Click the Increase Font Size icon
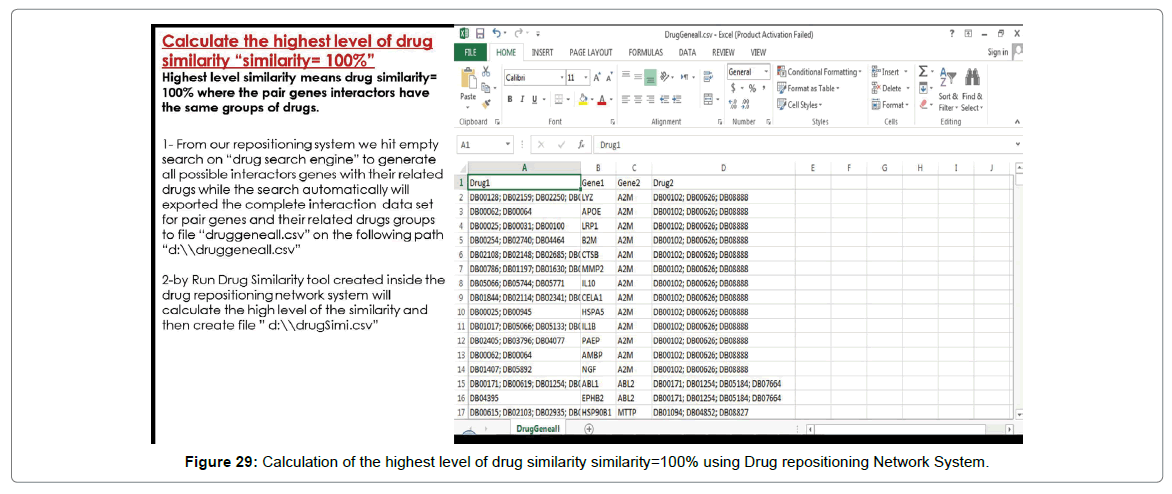Image resolution: width=1172 pixels, height=494 pixels. tap(598, 77)
